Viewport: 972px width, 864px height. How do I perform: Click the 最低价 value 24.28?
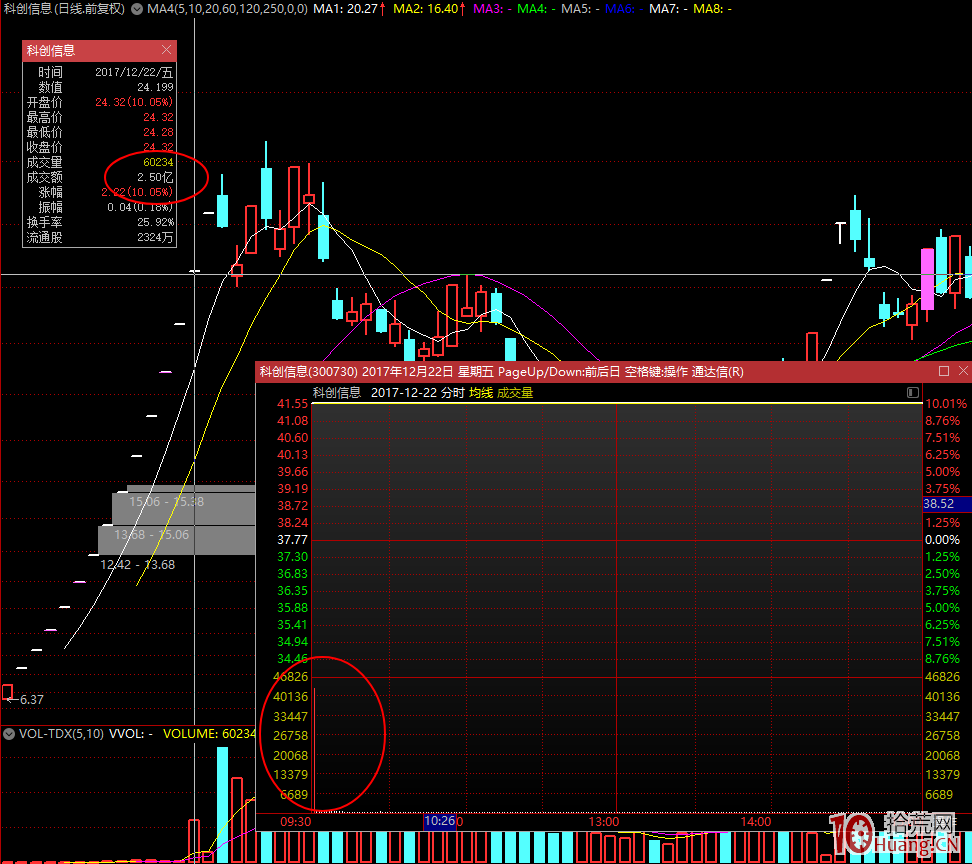tap(158, 132)
